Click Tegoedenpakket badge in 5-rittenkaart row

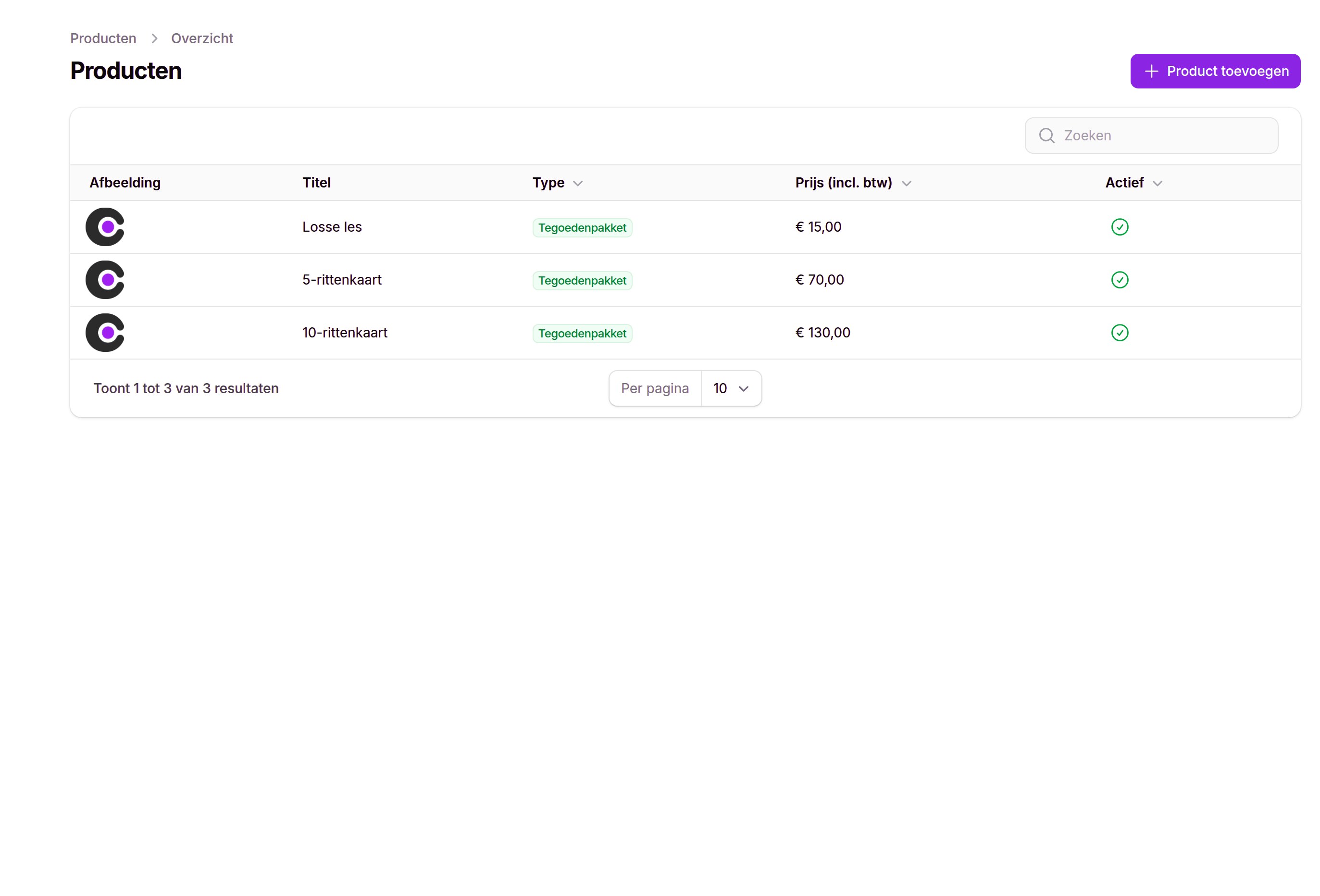[582, 281]
